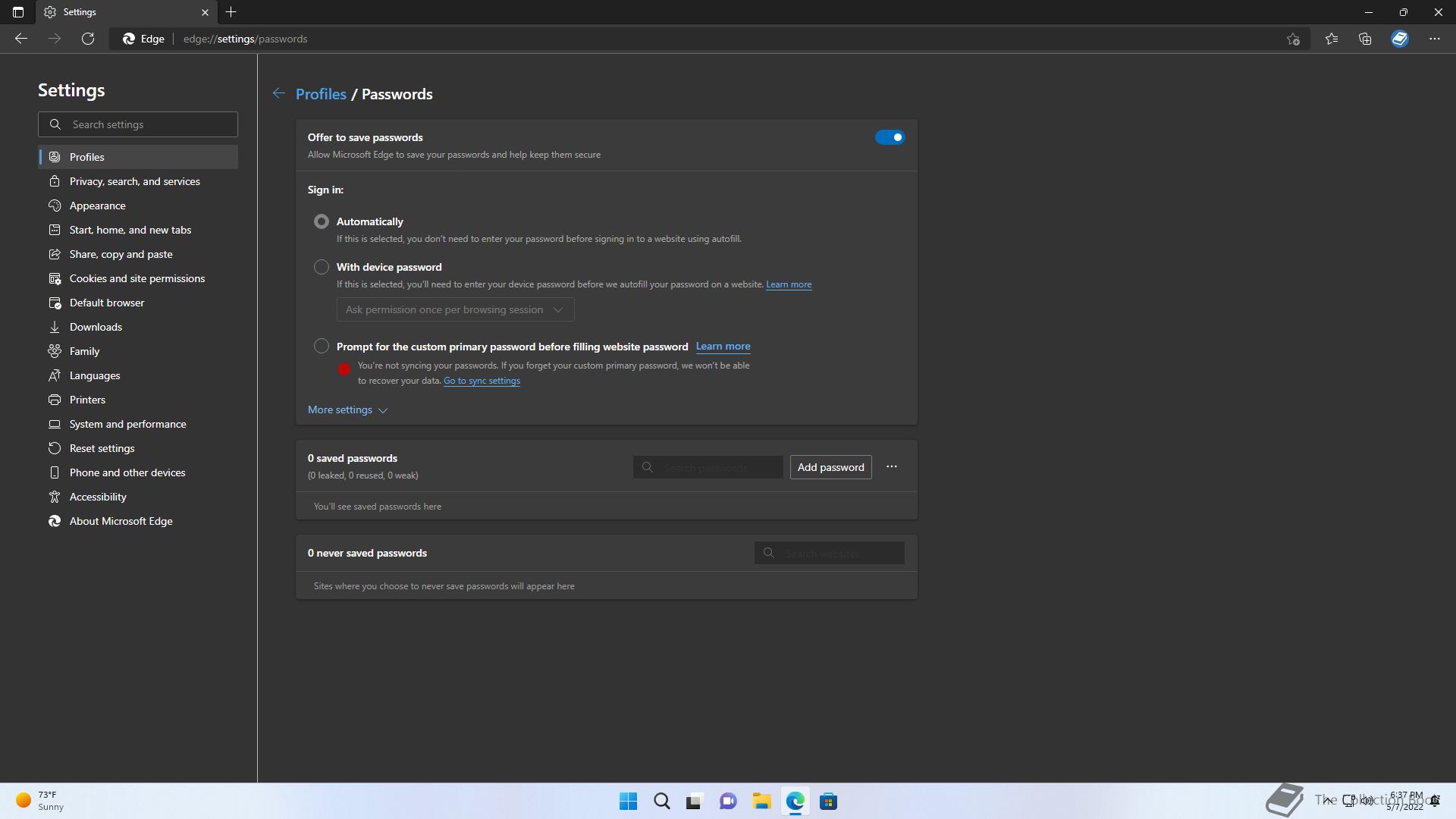Viewport: 1456px width, 819px height.
Task: Open Chat app on taskbar
Action: [x=728, y=802]
